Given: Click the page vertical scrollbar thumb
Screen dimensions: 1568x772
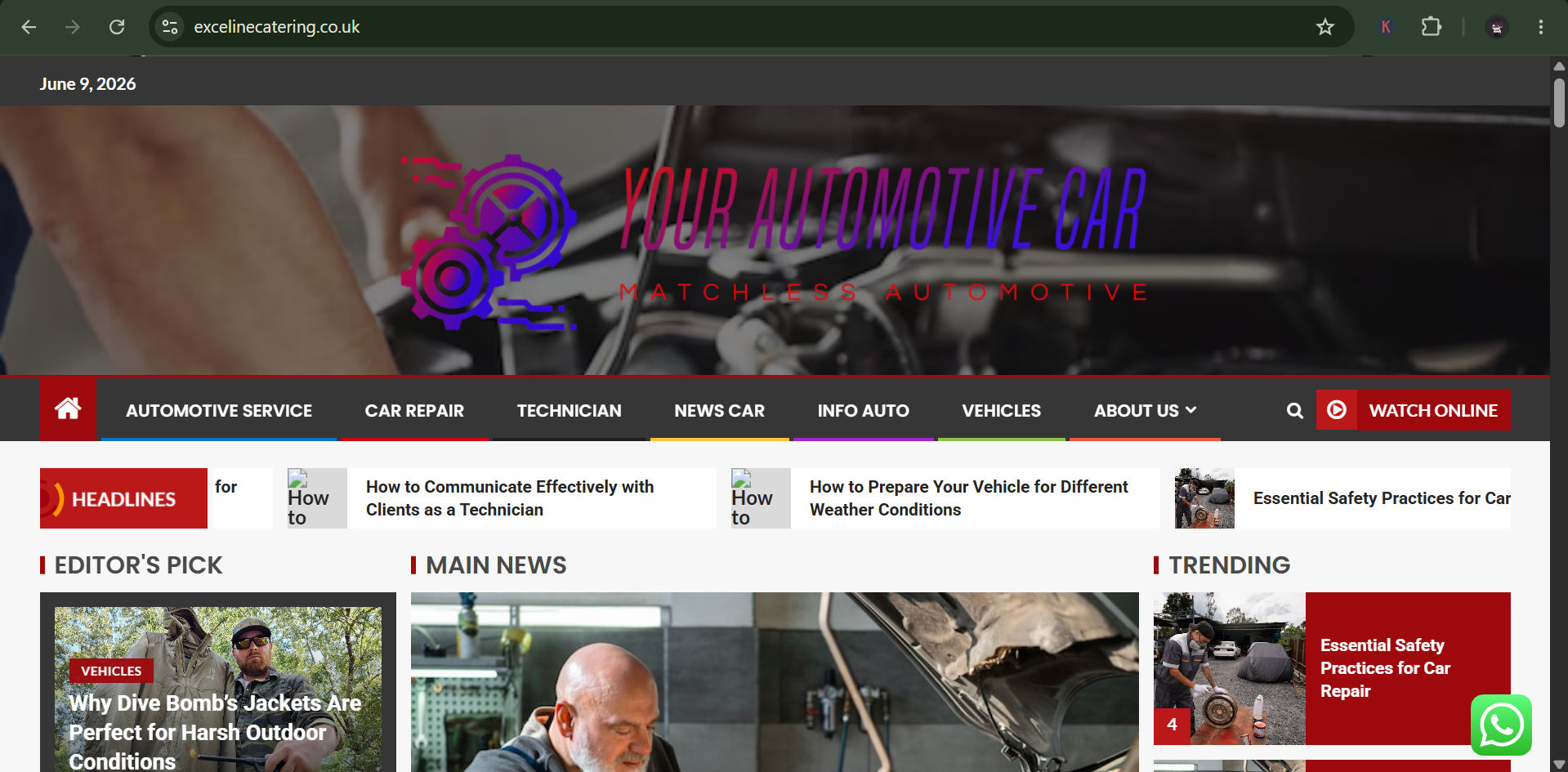Looking at the screenshot, I should pos(1559,103).
